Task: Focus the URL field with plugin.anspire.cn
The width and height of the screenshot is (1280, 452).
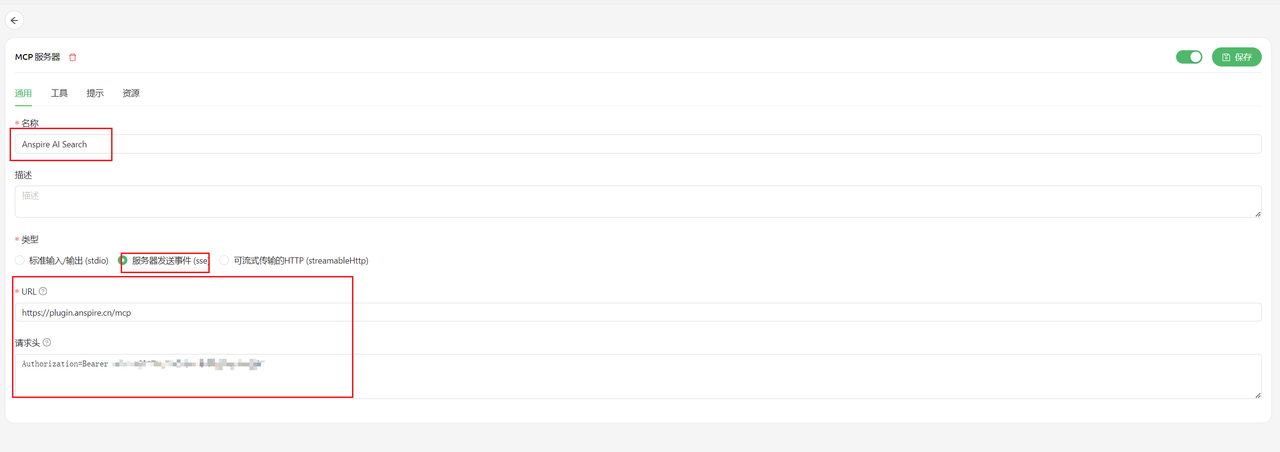Action: (638, 312)
